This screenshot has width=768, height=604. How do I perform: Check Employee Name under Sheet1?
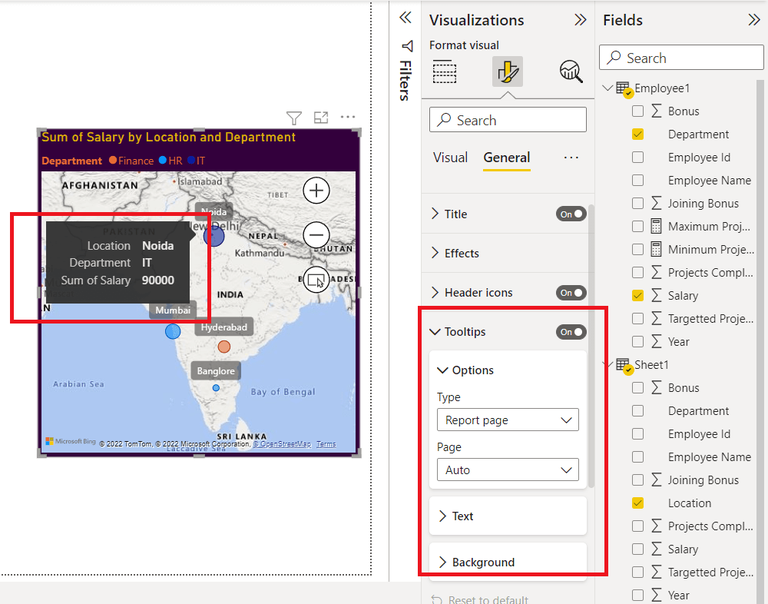(x=637, y=457)
